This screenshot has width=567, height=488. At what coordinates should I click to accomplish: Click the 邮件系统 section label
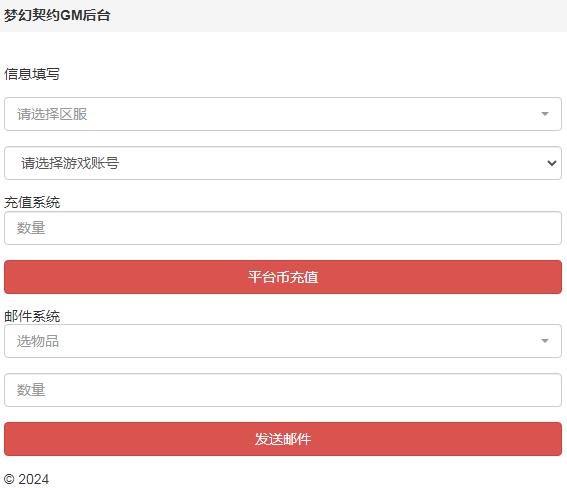click(32, 316)
